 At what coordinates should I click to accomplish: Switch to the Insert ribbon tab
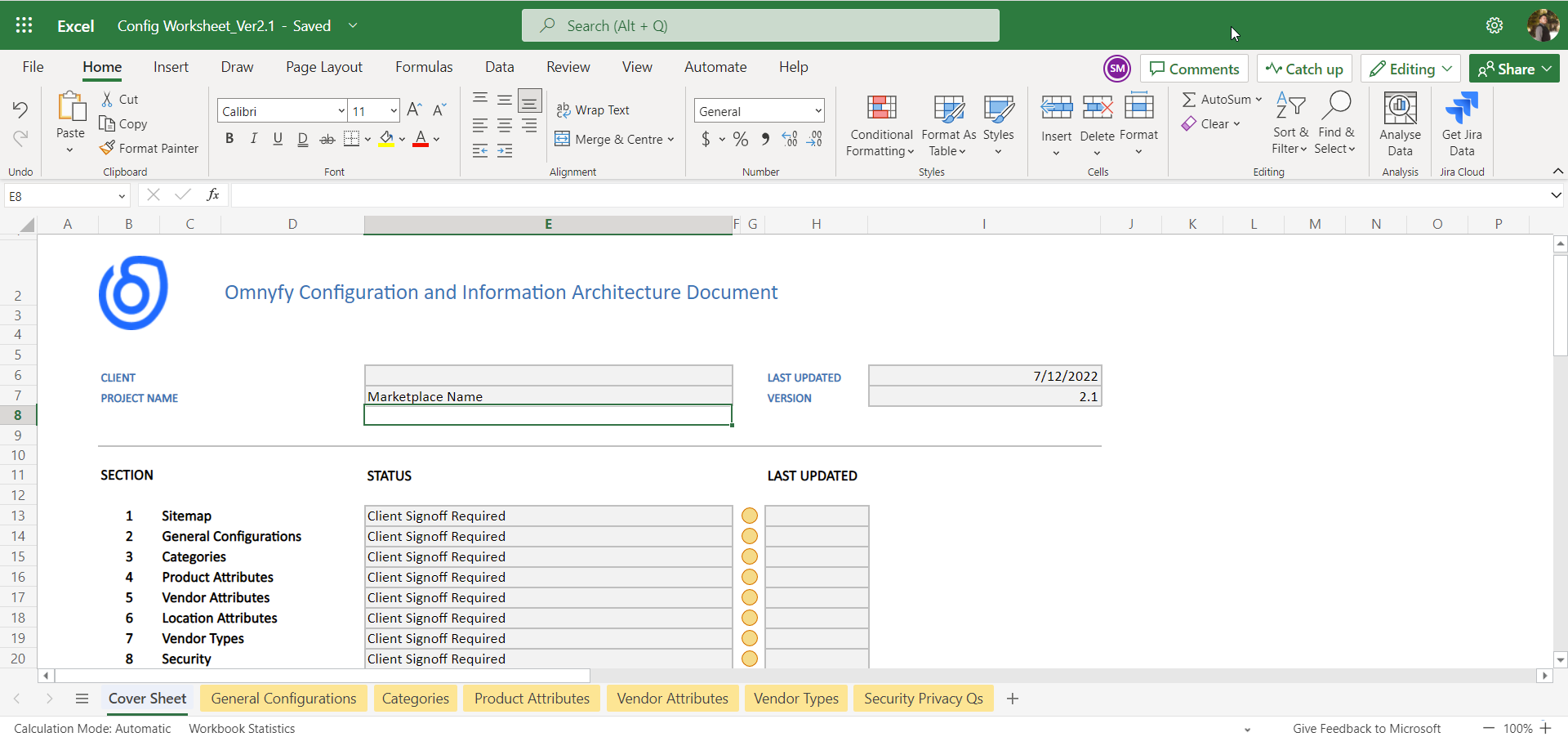(x=171, y=67)
